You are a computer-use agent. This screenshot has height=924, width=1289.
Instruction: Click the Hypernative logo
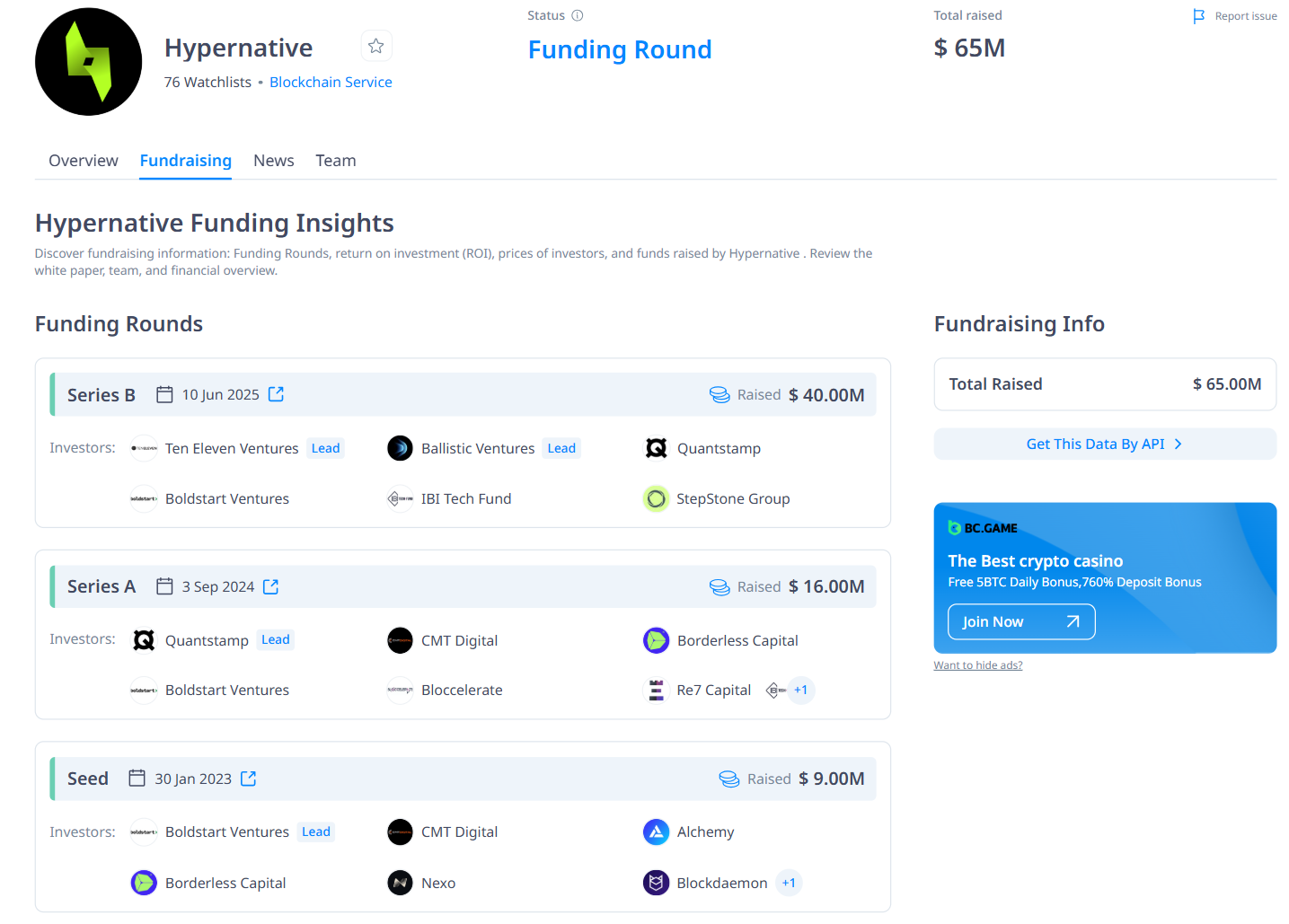88,62
